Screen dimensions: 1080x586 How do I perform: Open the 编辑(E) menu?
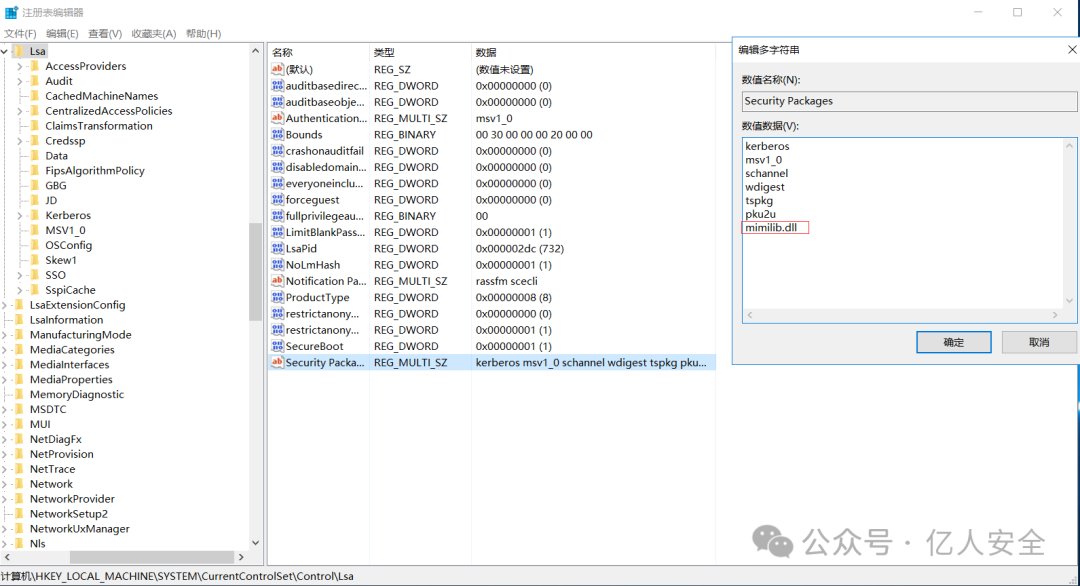click(62, 34)
